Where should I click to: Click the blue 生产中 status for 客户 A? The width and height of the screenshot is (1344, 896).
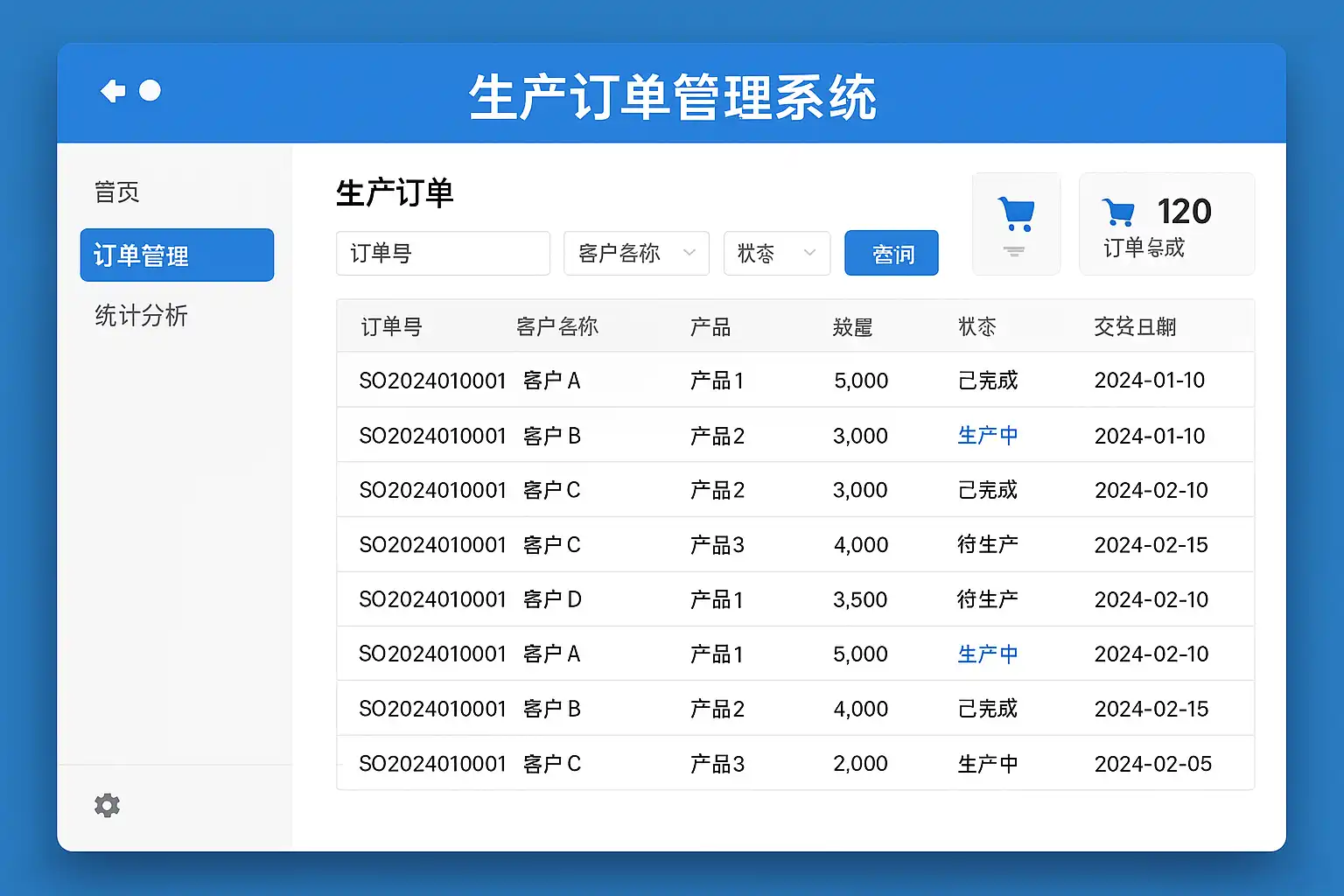(x=987, y=654)
